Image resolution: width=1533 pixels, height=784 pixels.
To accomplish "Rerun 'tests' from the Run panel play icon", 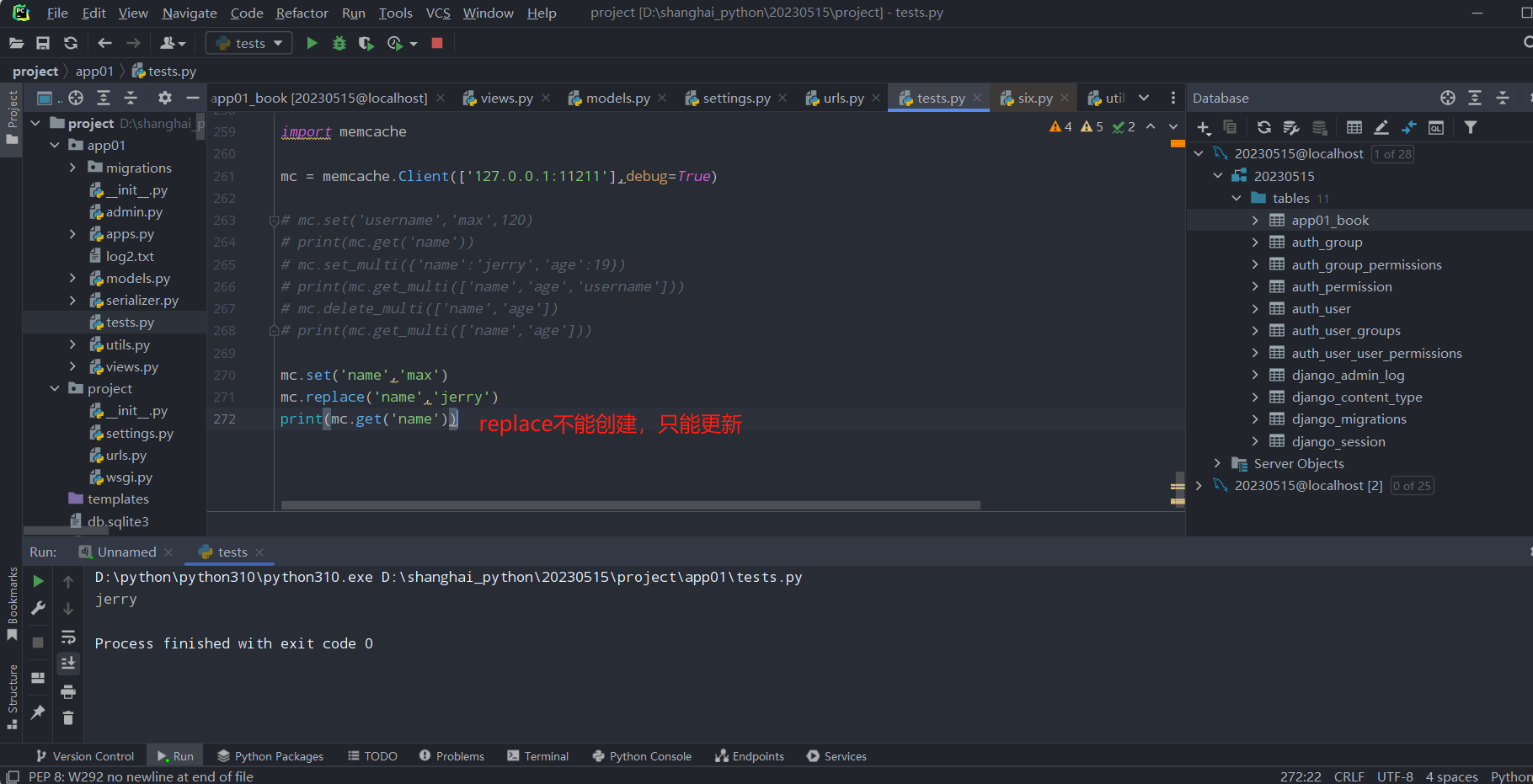I will click(38, 581).
